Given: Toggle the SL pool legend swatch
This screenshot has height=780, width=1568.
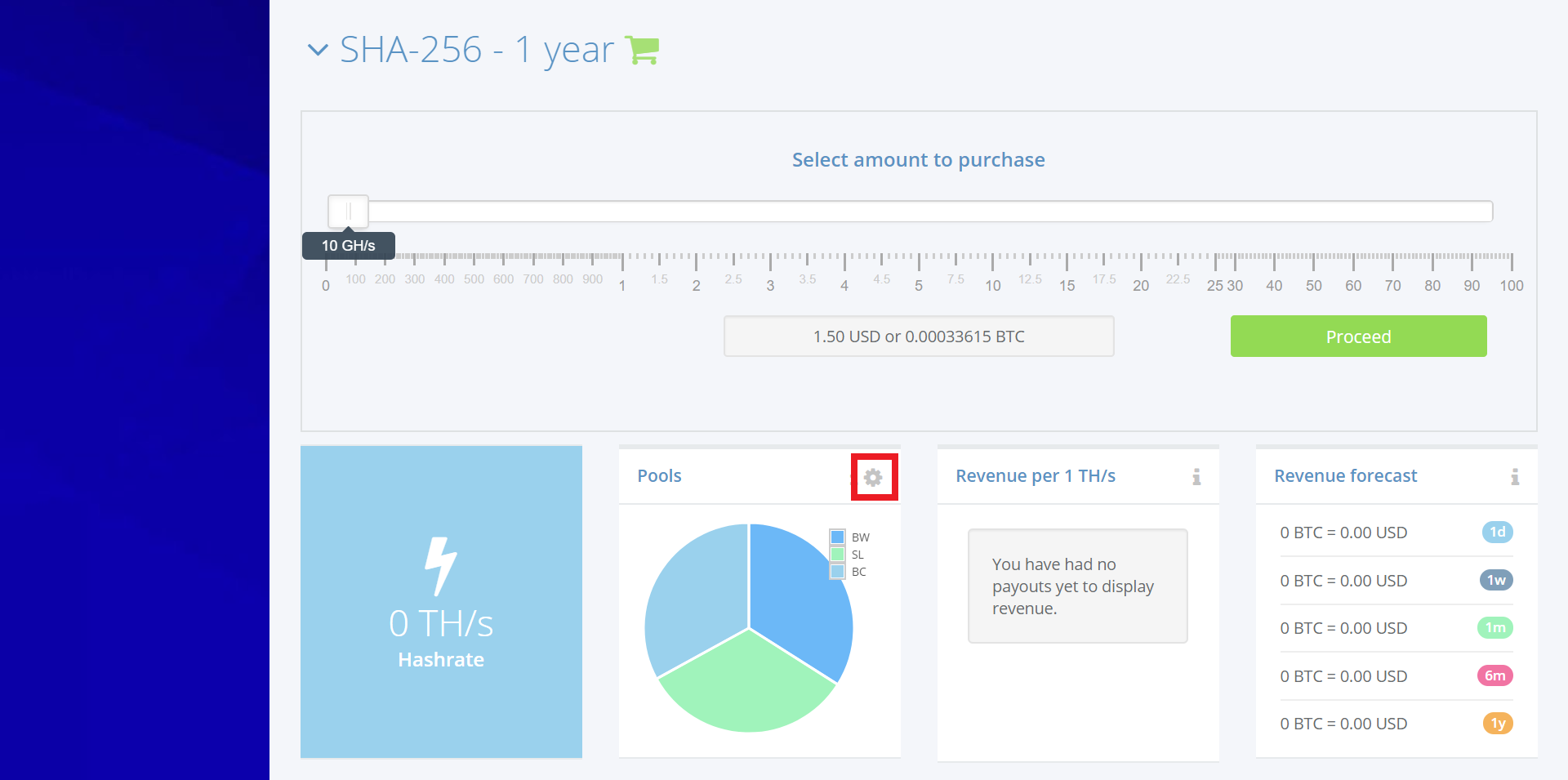Looking at the screenshot, I should (x=837, y=555).
